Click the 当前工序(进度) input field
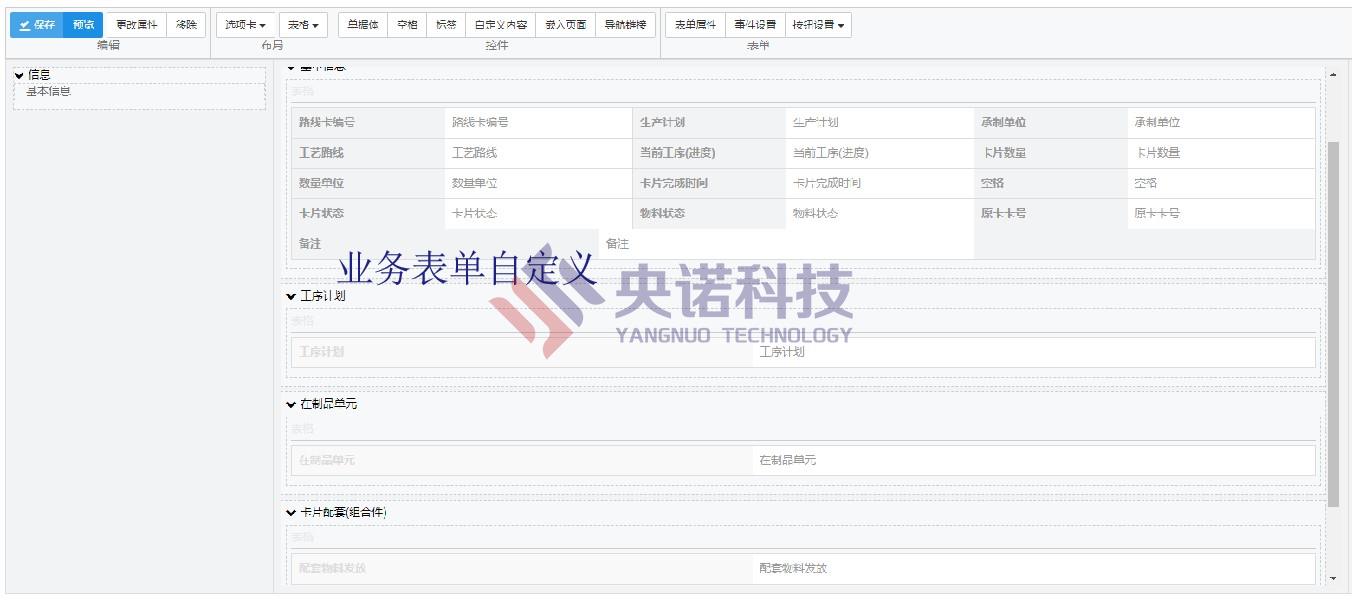Image resolution: width=1353 pixels, height=602 pixels. [880, 153]
